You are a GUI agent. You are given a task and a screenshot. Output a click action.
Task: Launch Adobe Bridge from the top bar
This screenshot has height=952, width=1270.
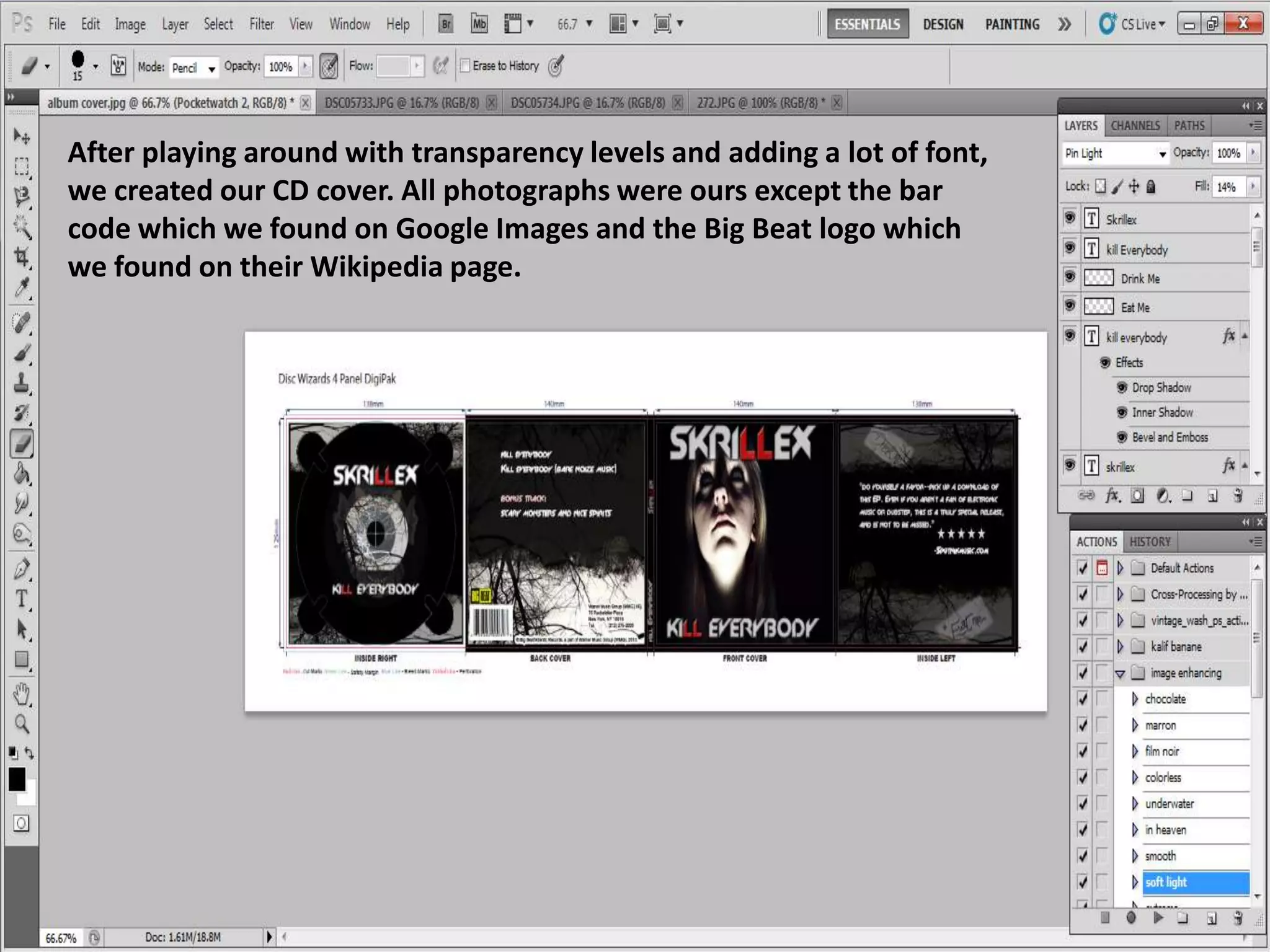pos(445,24)
